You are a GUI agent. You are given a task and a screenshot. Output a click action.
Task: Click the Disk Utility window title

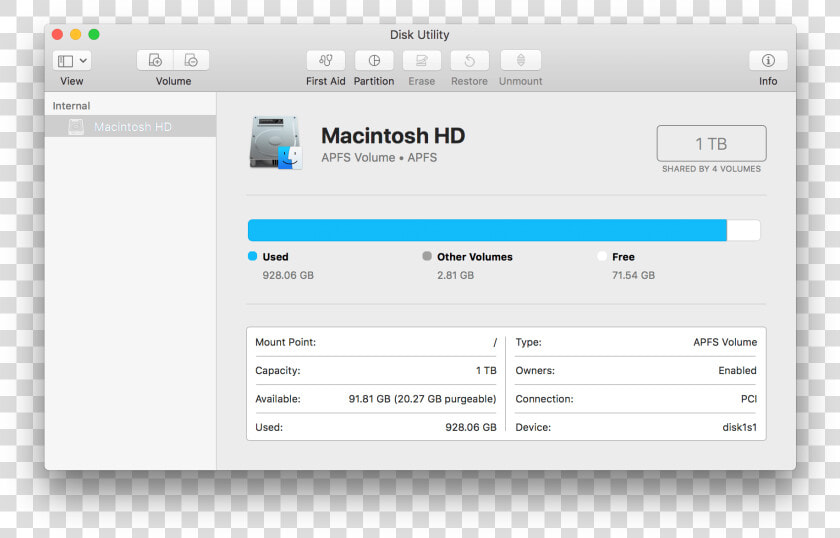point(419,35)
